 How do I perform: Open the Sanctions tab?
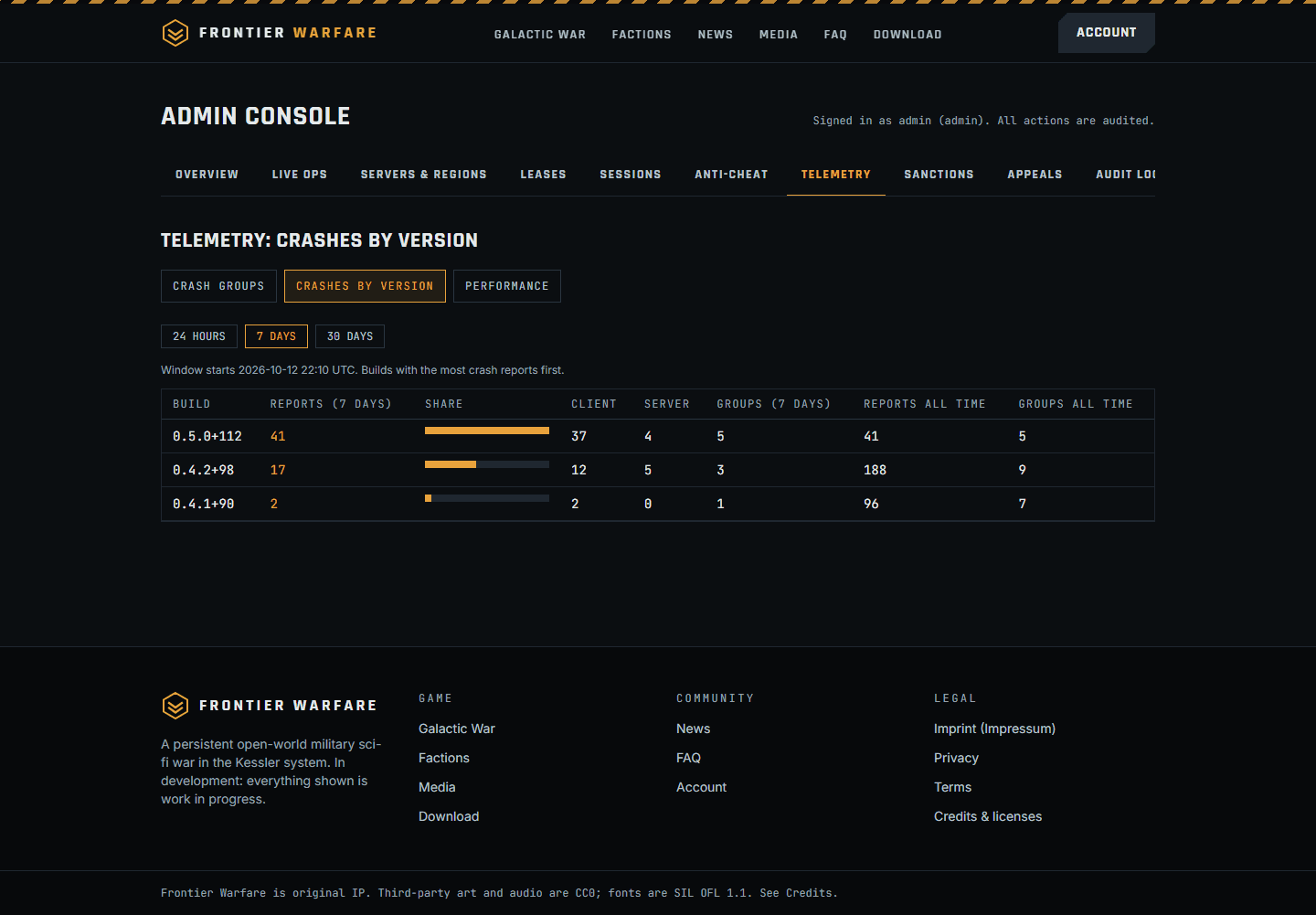tap(939, 175)
